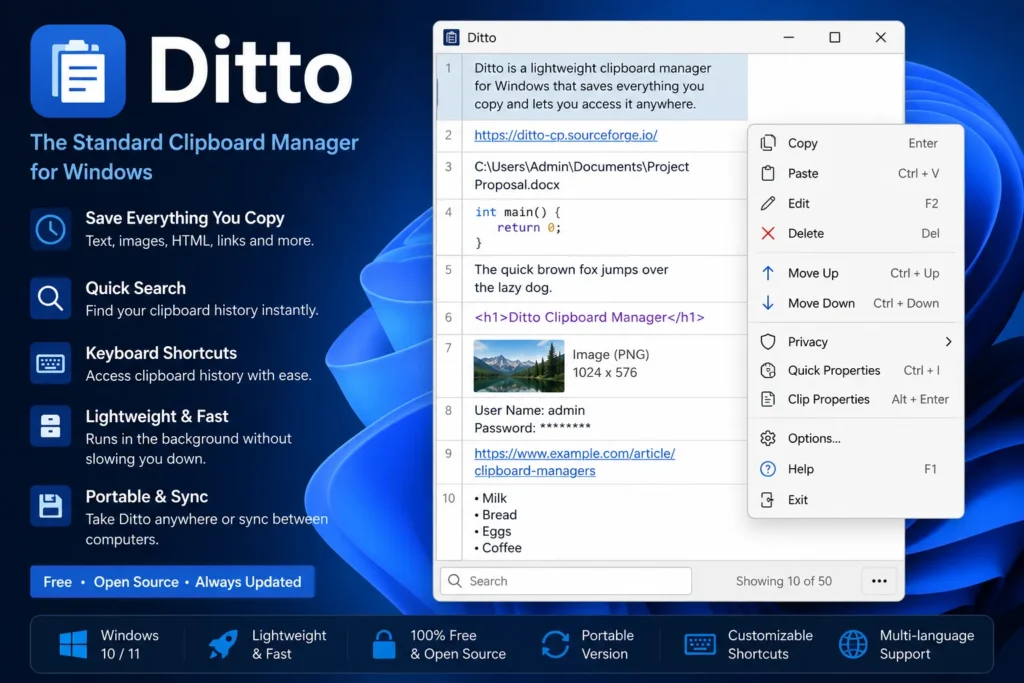1024x683 pixels.
Task: Click the Help question mark icon
Action: [x=768, y=469]
